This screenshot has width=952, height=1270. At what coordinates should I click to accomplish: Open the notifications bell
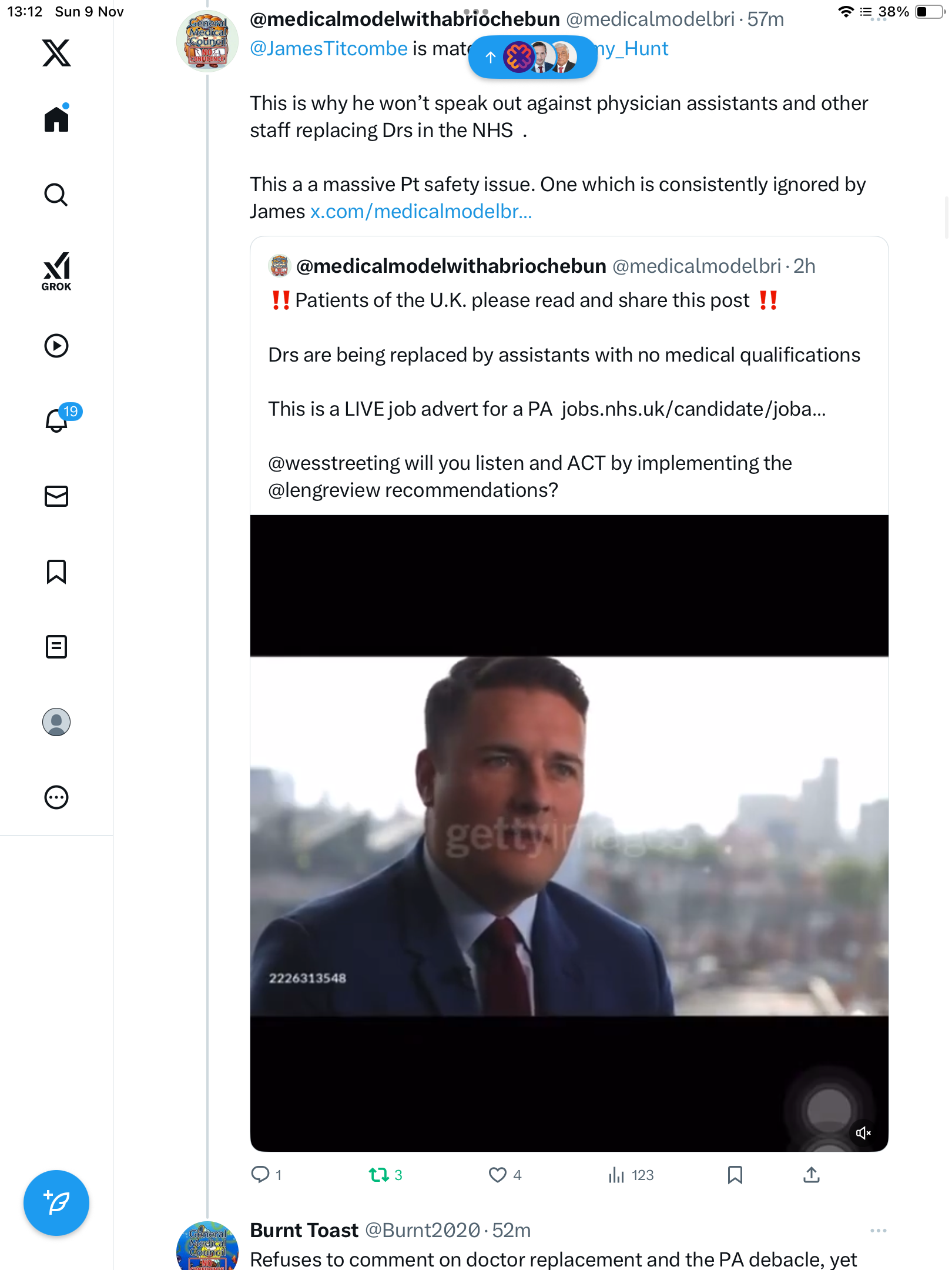pyautogui.click(x=56, y=420)
